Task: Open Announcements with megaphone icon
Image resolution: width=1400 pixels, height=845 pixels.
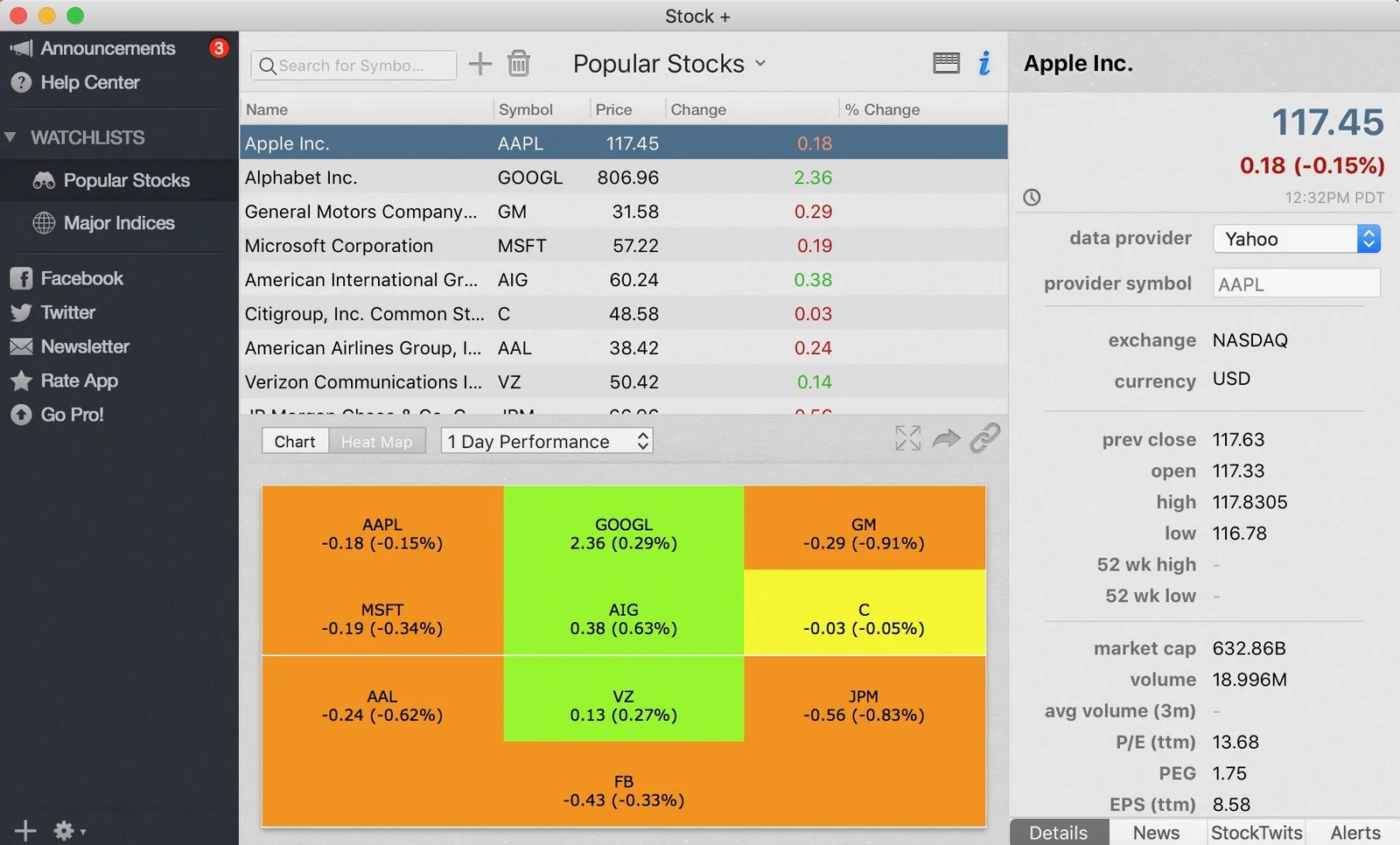Action: click(93, 48)
